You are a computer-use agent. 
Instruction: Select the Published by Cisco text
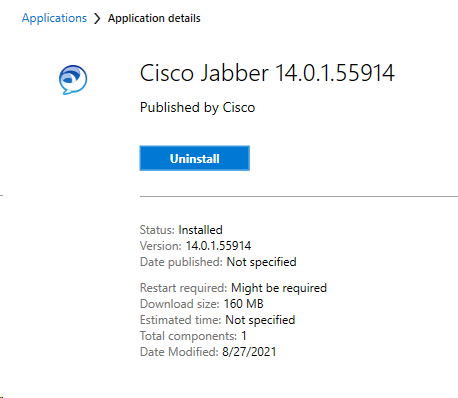(198, 108)
